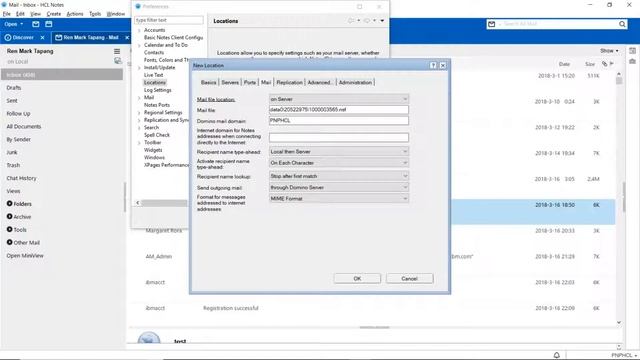Click the Preferences tree horizontal scrollbar
640x360 pixels.
pos(164,203)
